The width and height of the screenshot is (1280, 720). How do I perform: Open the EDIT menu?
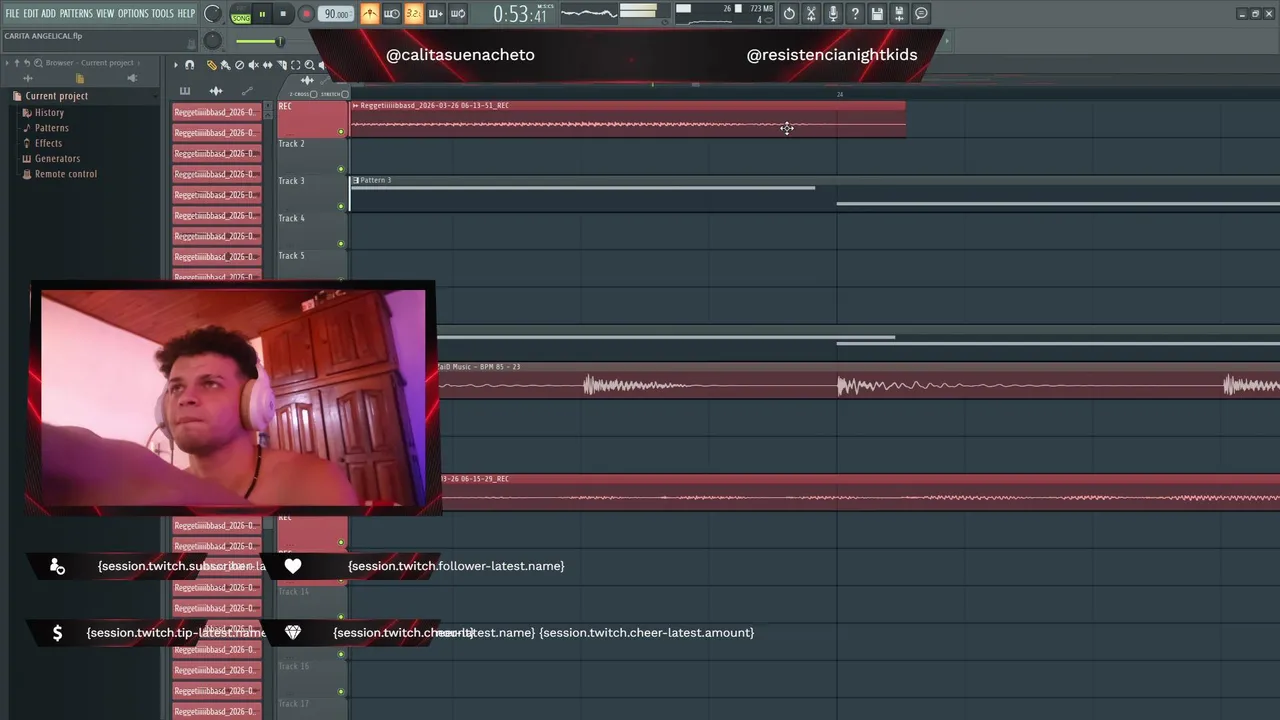pos(31,13)
